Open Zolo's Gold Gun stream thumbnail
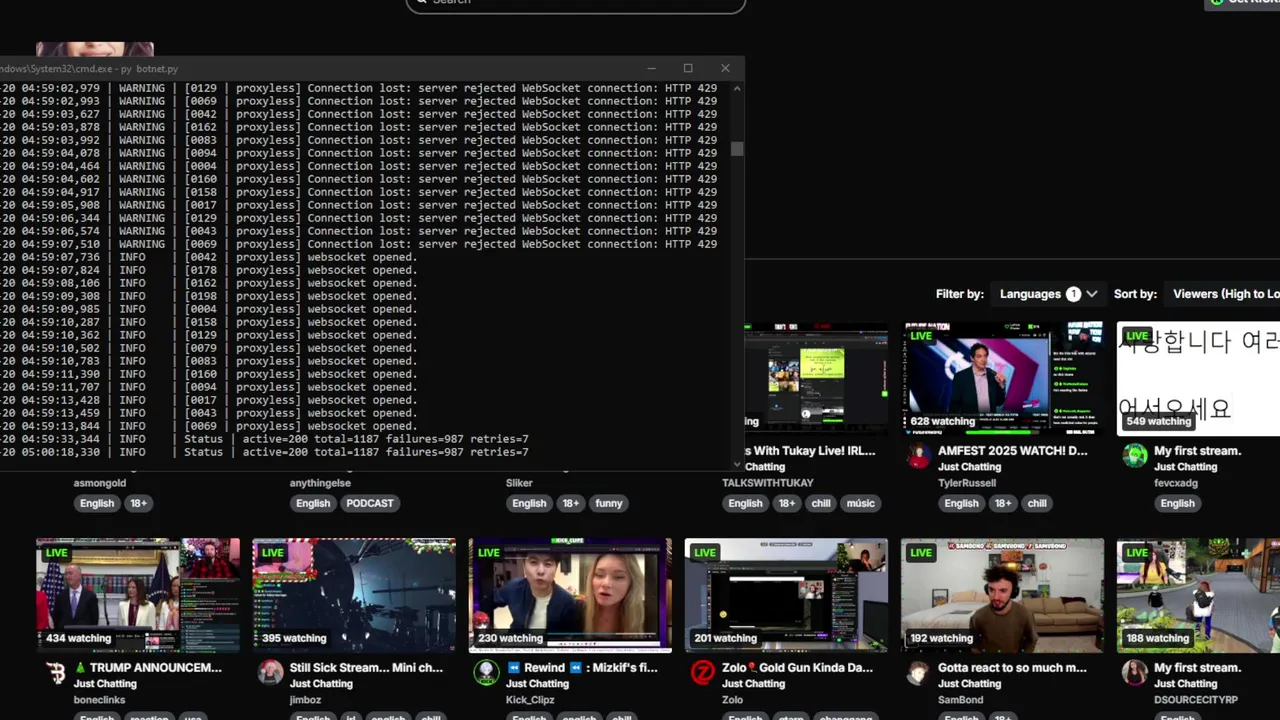1280x720 pixels. [786, 595]
